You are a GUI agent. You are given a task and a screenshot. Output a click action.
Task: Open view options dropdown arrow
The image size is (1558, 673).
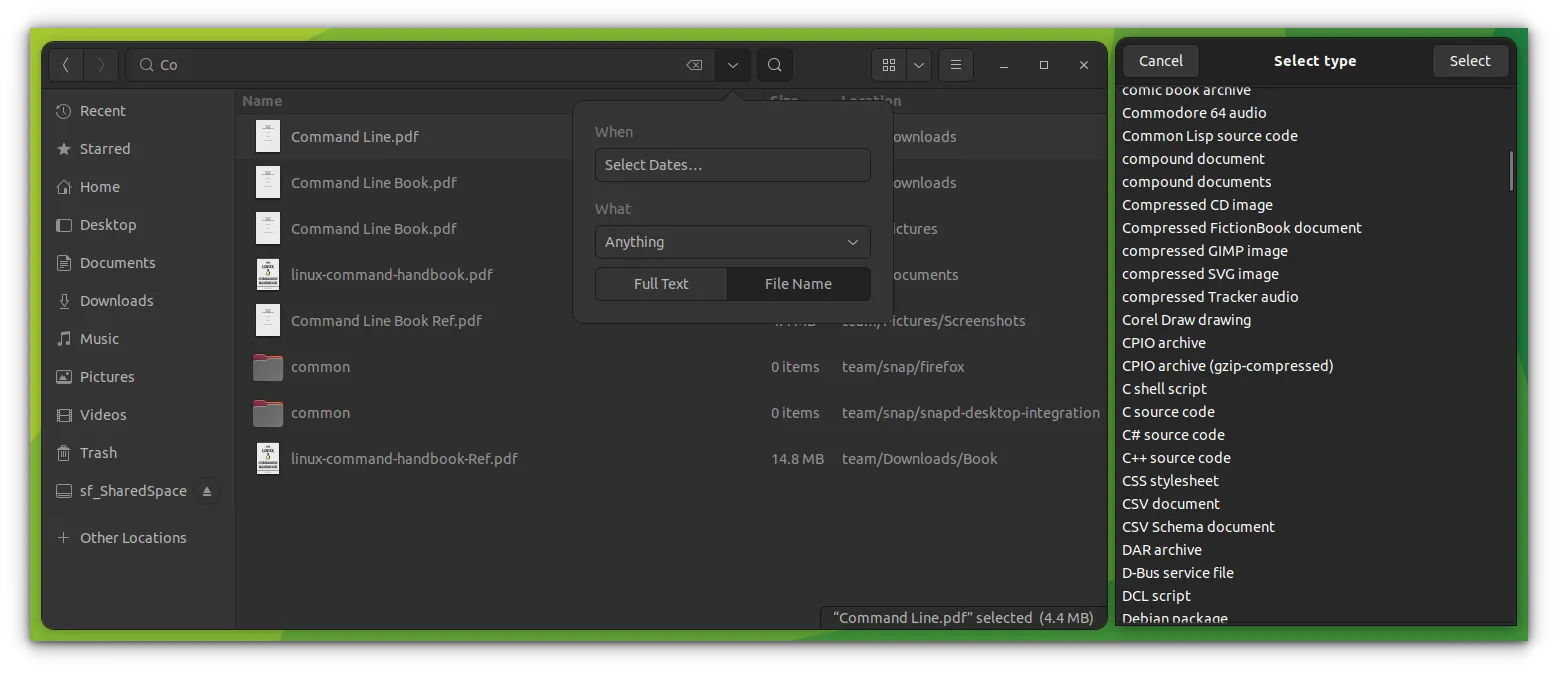click(918, 65)
